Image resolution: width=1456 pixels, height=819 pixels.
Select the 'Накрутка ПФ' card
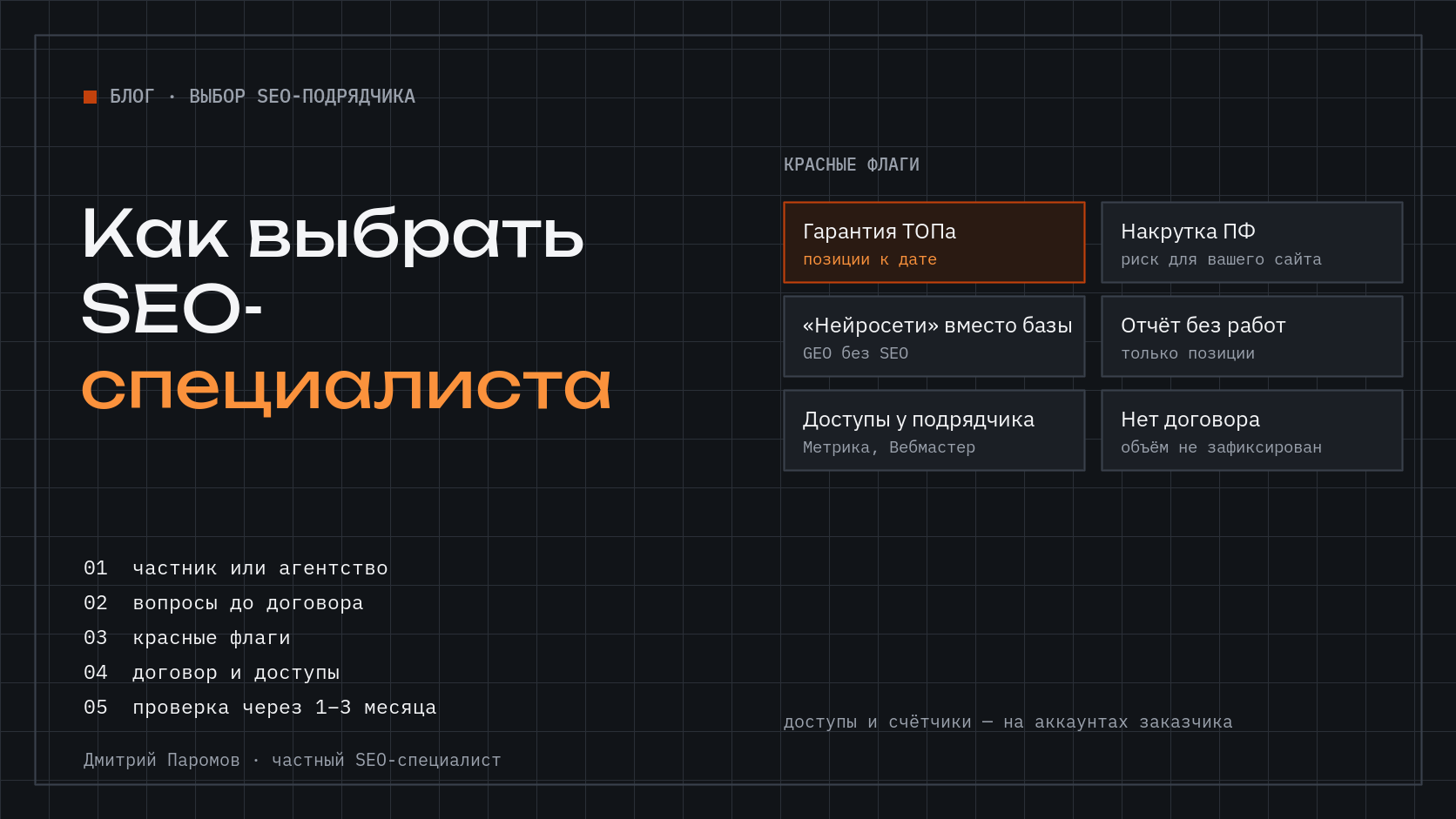pyautogui.click(x=1252, y=243)
